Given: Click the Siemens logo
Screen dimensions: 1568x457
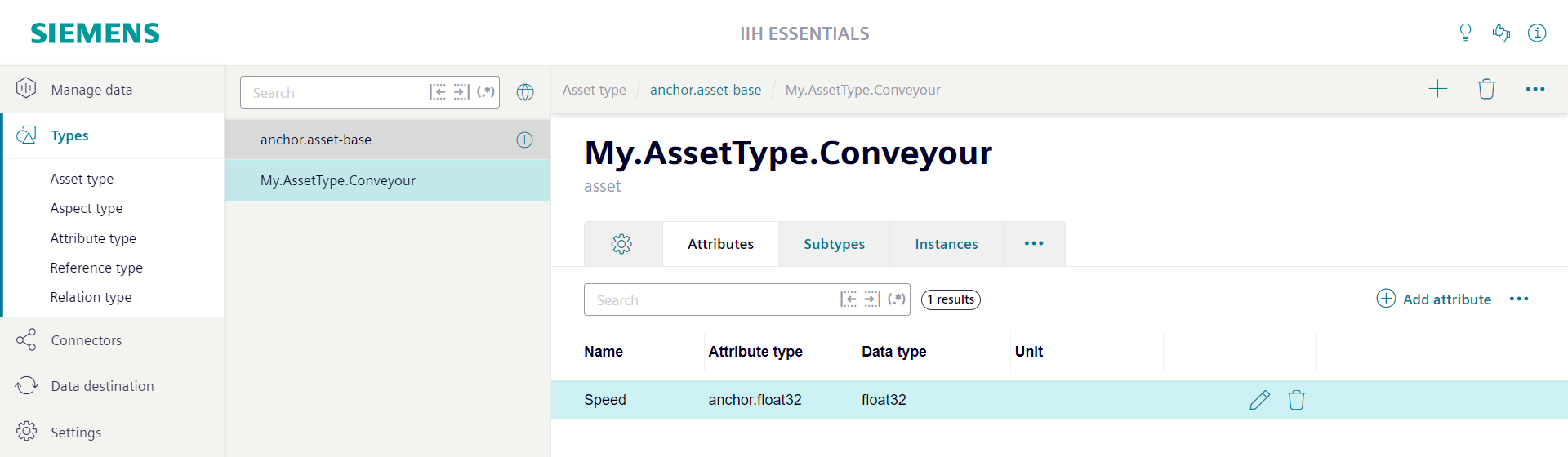Looking at the screenshot, I should (x=95, y=33).
